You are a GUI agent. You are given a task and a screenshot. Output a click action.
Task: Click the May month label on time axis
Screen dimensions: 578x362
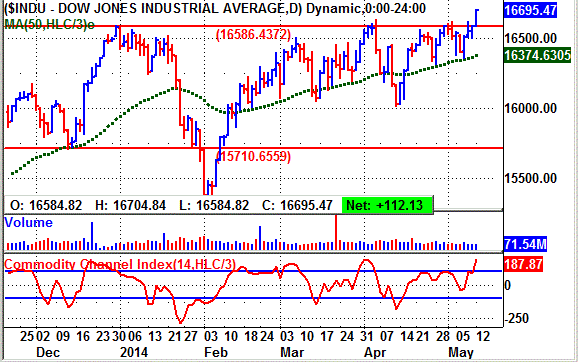(x=461, y=352)
